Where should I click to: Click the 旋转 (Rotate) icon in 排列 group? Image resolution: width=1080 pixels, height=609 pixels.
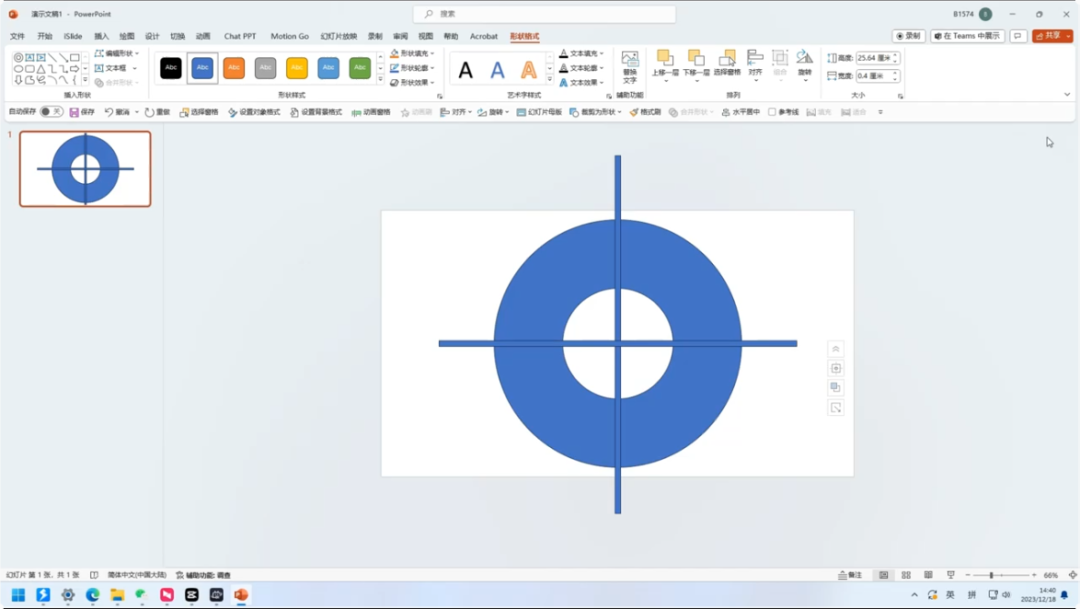click(804, 58)
